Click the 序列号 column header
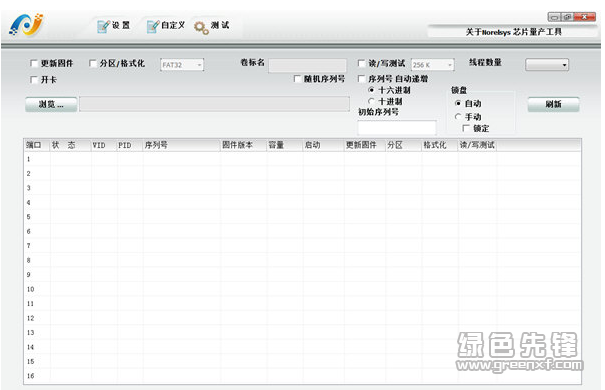The width and height of the screenshot is (605, 390). click(x=181, y=145)
